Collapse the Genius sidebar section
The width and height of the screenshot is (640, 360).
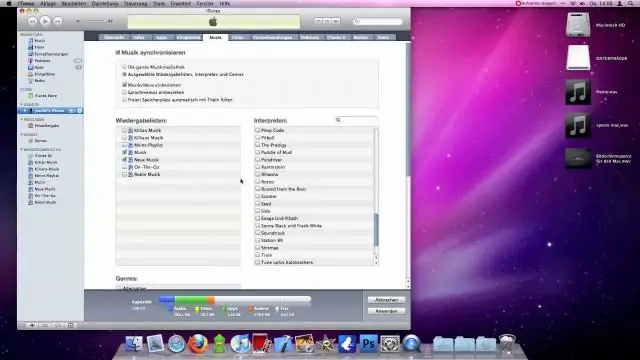(22, 134)
